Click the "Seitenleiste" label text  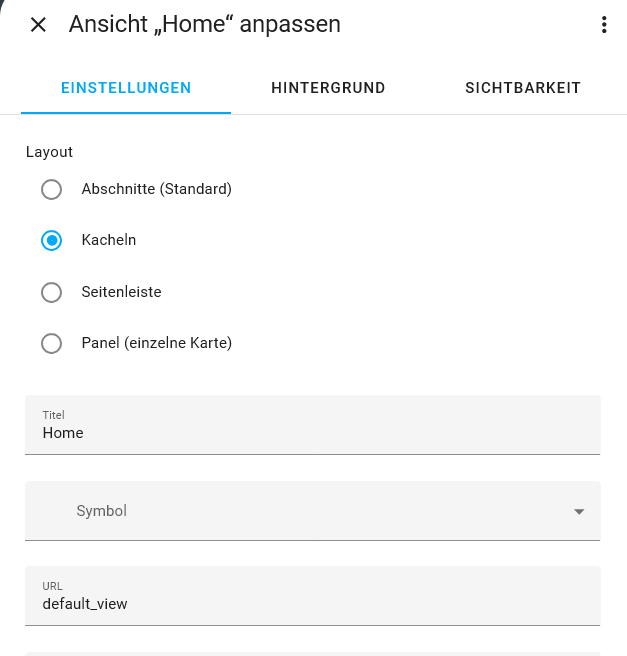tap(121, 293)
